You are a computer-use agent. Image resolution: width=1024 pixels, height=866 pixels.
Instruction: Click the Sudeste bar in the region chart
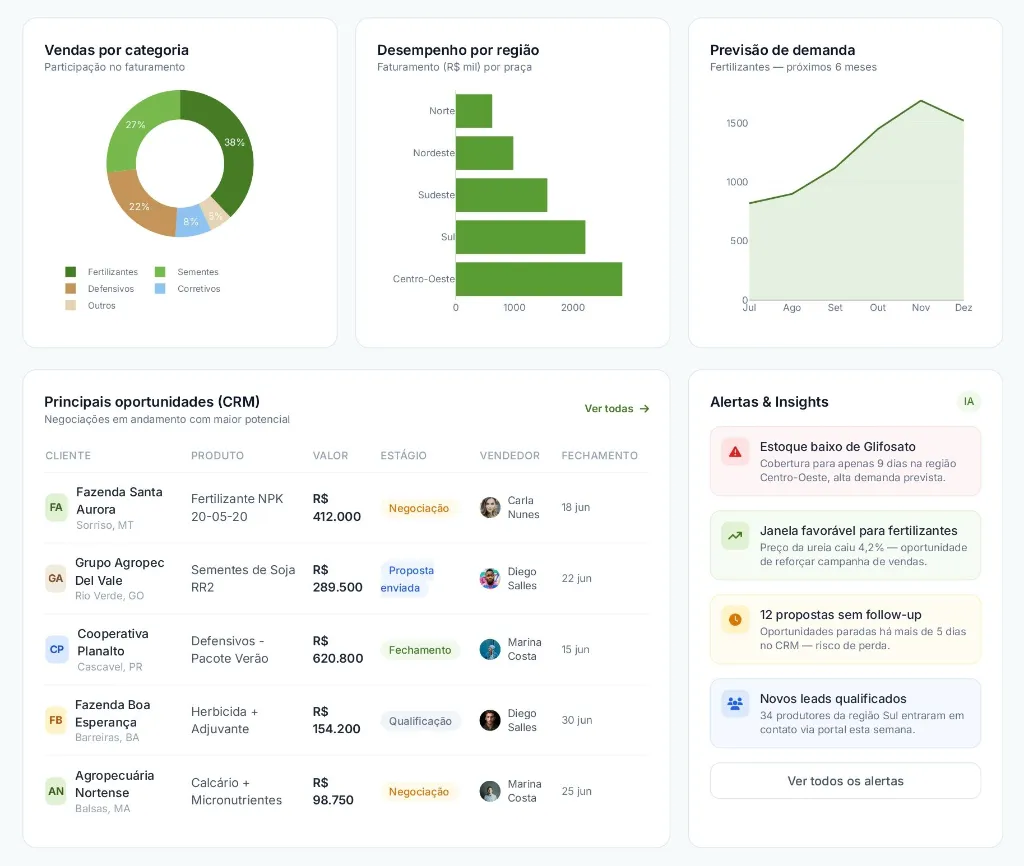[x=502, y=195]
